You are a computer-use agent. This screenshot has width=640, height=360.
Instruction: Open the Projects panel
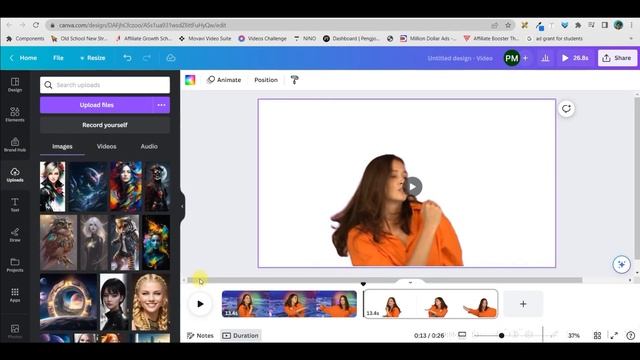point(15,264)
